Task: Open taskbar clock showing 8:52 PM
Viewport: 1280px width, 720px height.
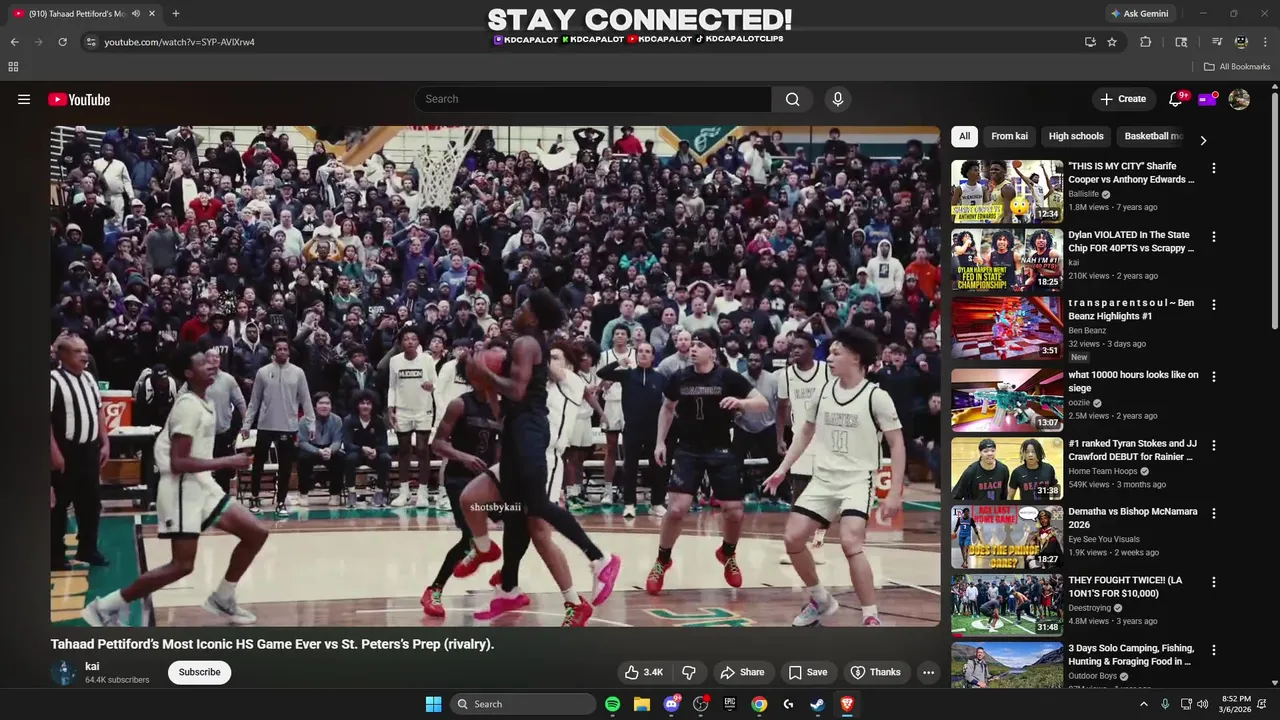Action: pyautogui.click(x=1236, y=704)
